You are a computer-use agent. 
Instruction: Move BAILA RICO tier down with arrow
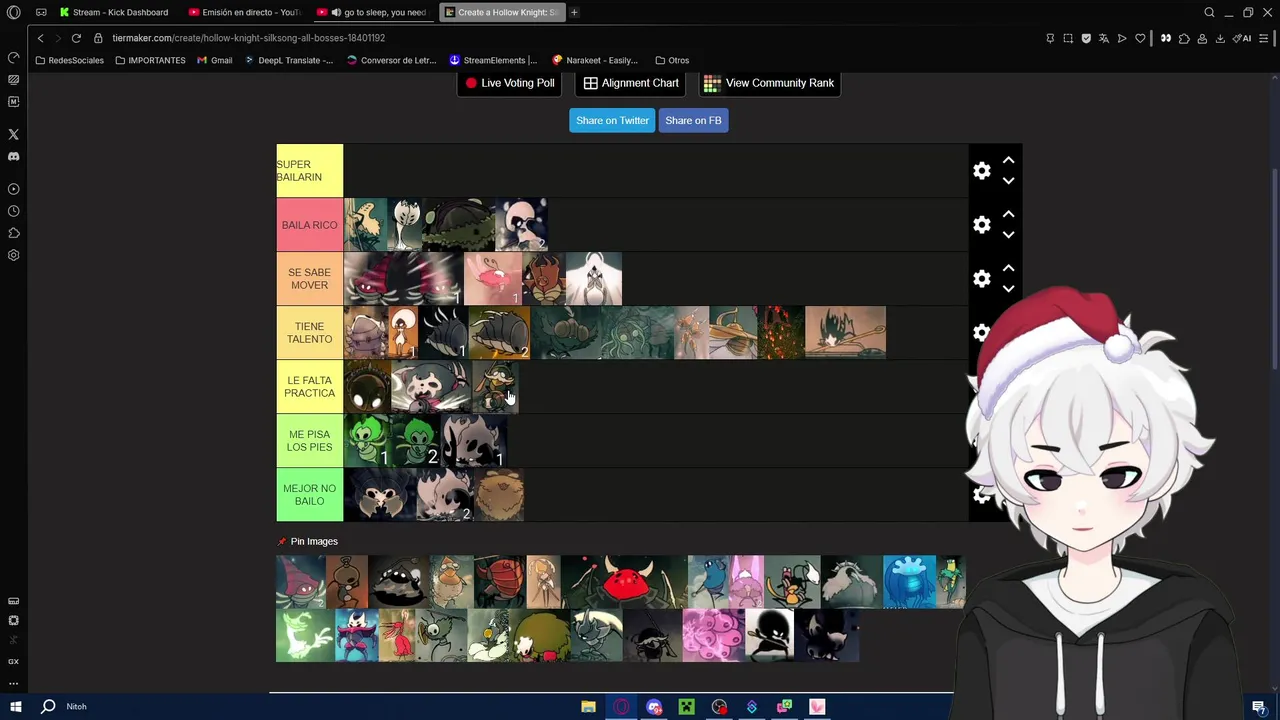1008,235
